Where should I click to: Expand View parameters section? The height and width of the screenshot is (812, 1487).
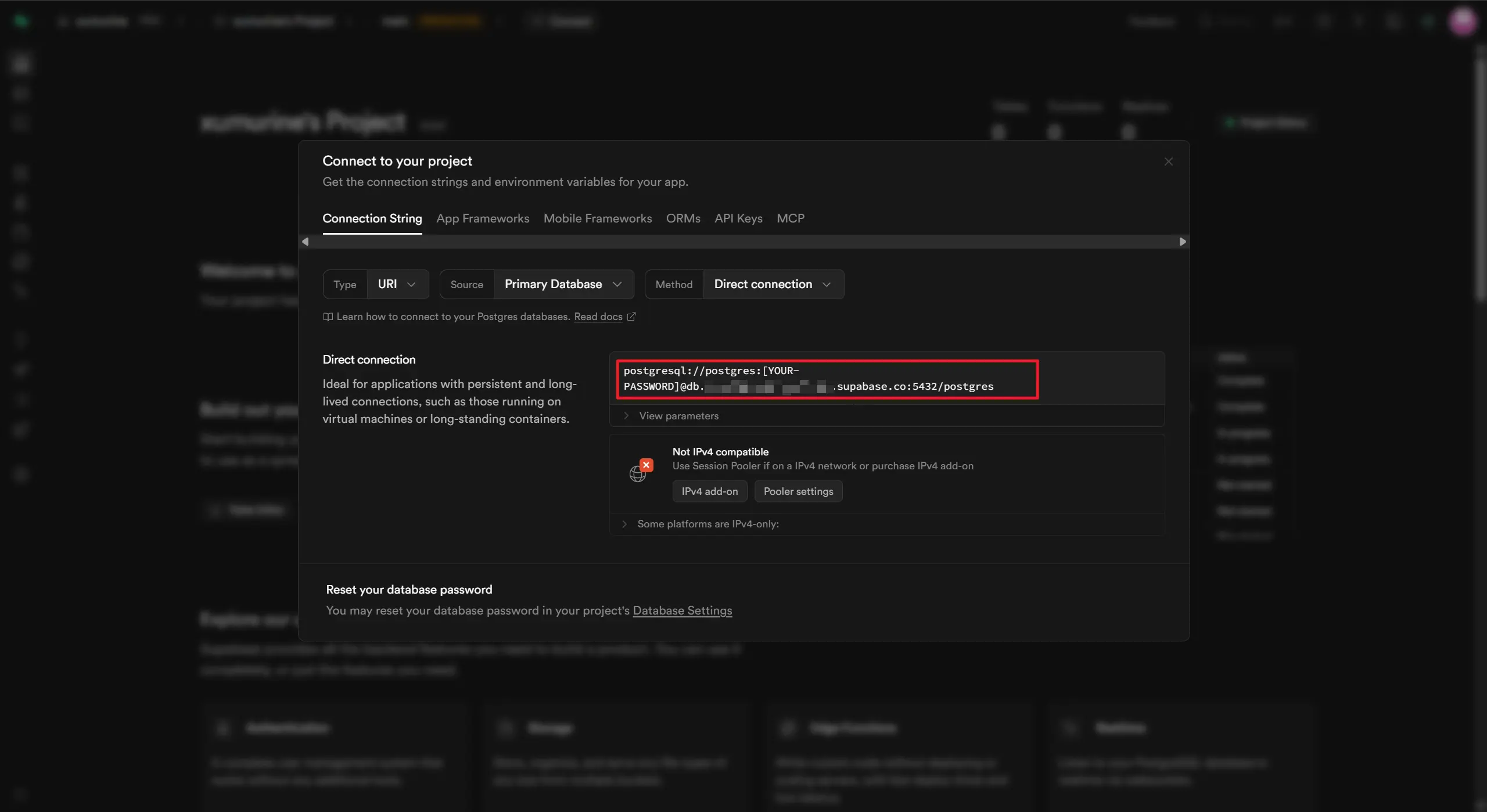click(x=678, y=416)
